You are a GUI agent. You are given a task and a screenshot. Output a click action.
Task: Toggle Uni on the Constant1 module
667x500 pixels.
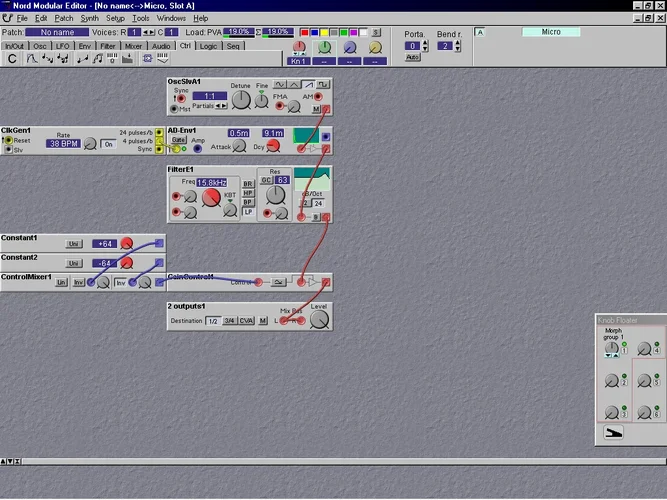(74, 243)
